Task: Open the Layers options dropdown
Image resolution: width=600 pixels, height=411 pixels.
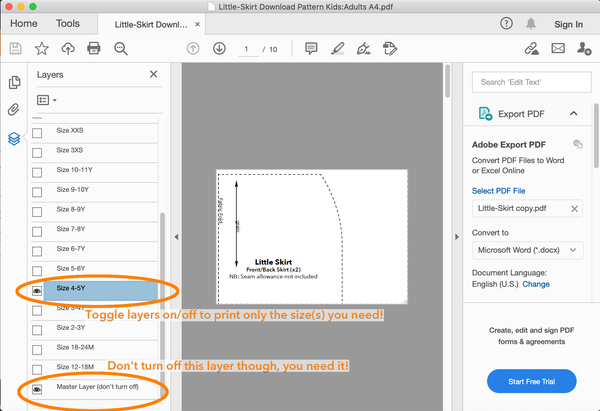Action: 46,100
